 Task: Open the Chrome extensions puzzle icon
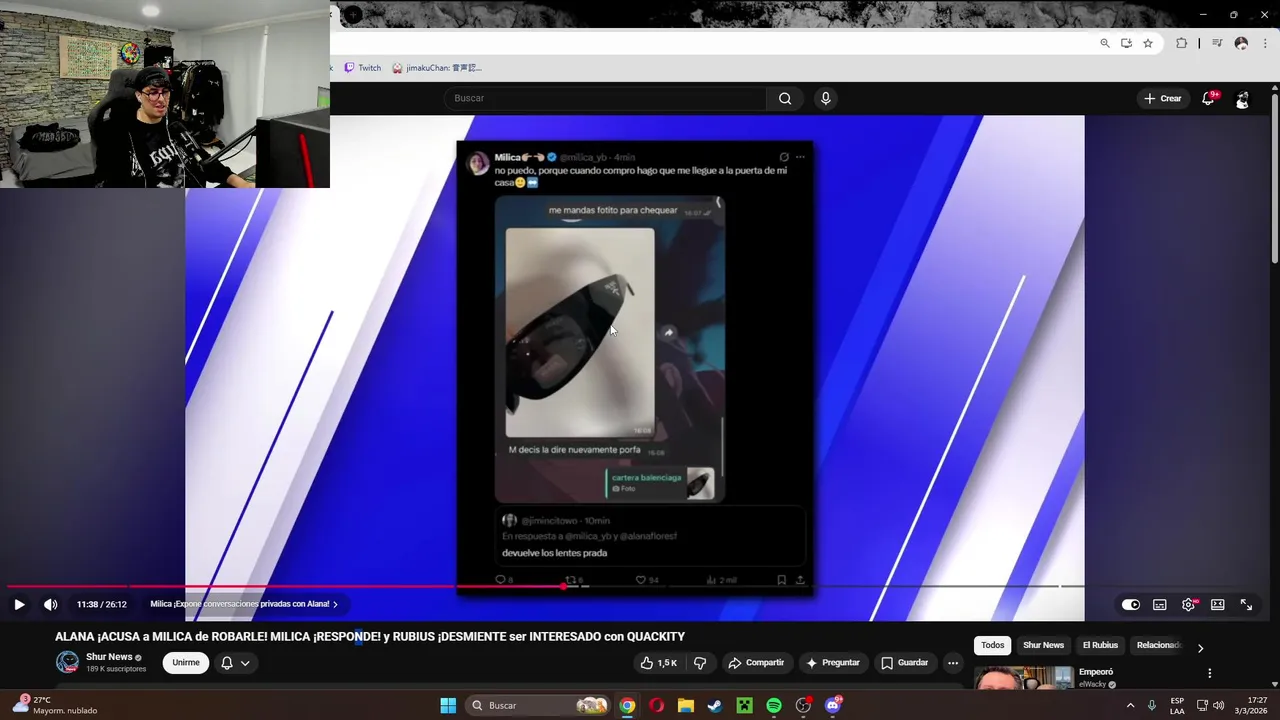1181,43
